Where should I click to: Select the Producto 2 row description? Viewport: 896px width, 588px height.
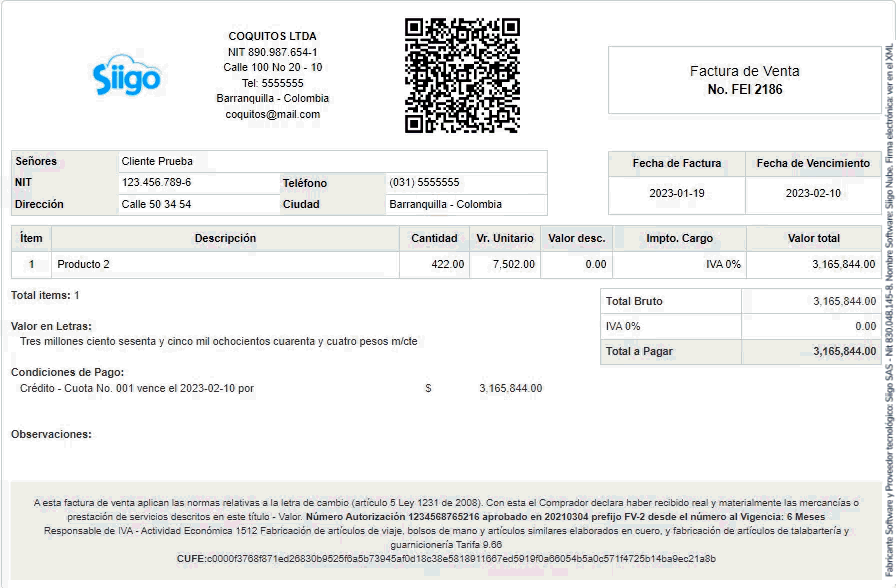pyautogui.click(x=84, y=264)
